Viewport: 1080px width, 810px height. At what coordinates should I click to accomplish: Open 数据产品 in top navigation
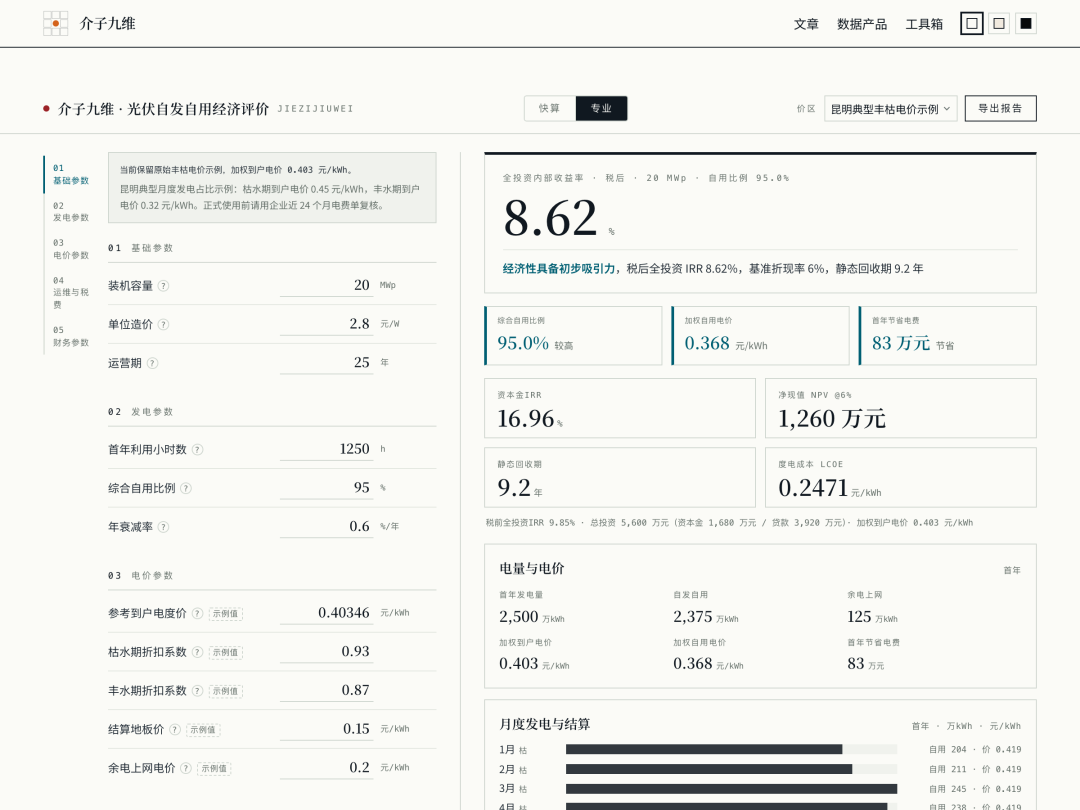click(x=862, y=24)
